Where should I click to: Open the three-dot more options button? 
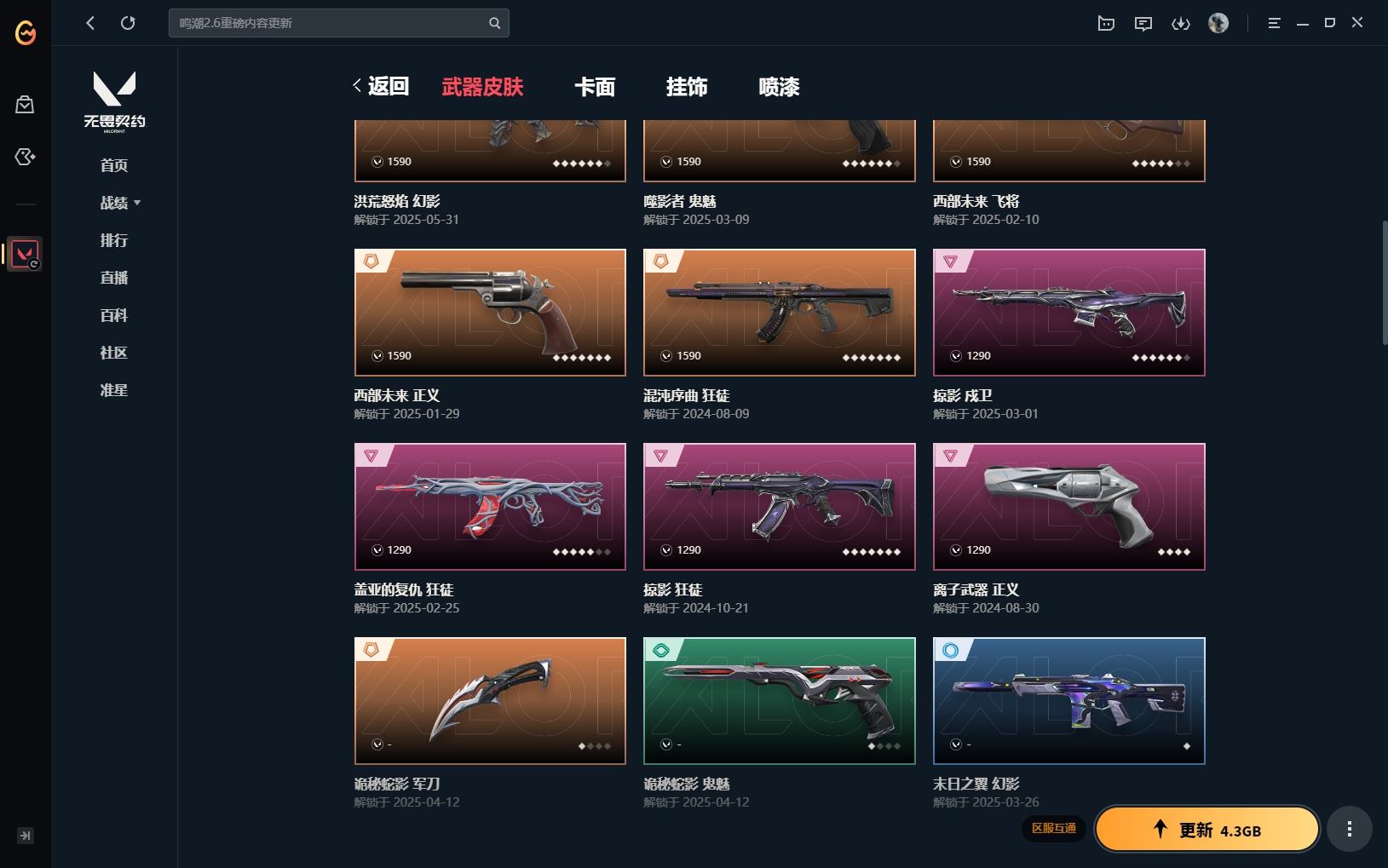click(1349, 829)
